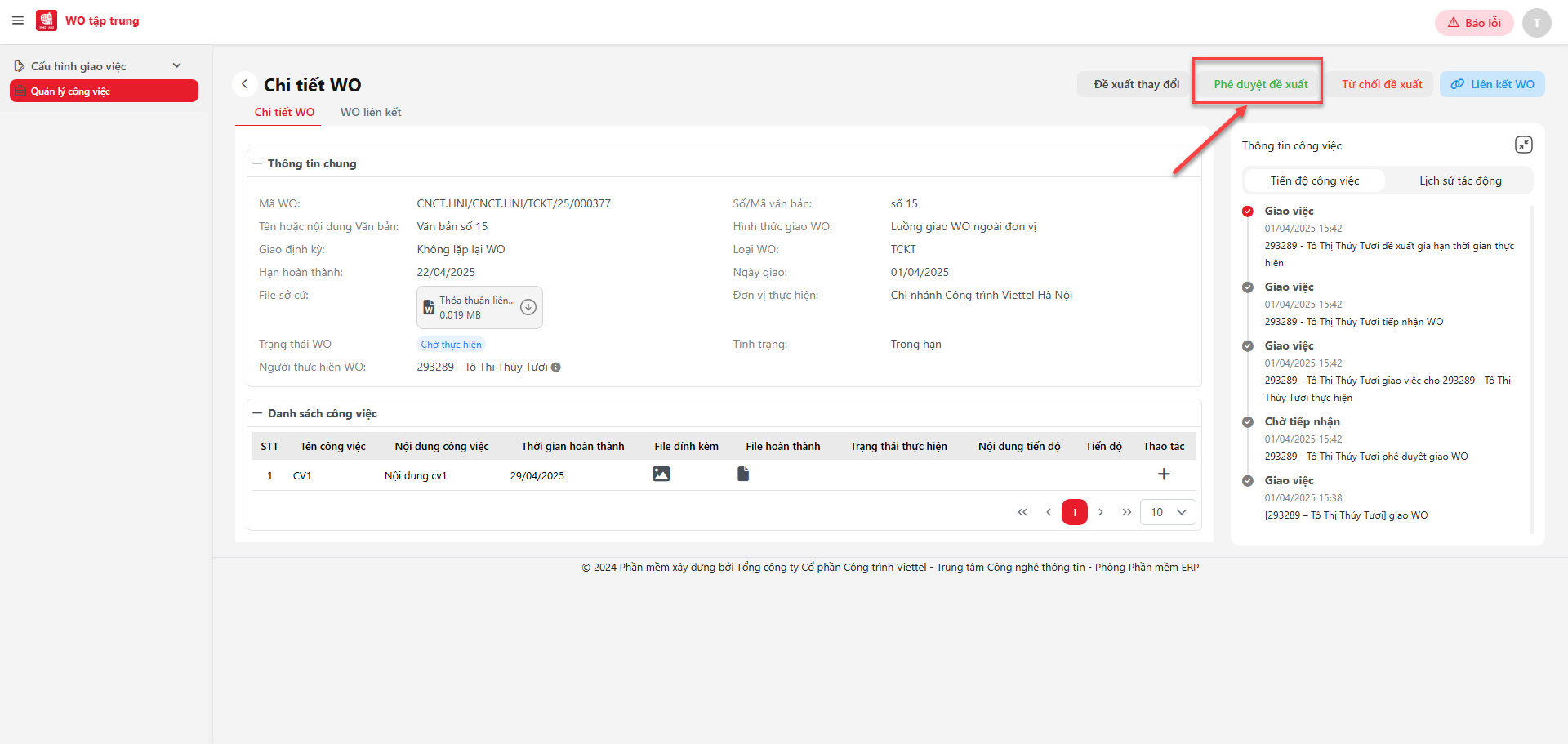This screenshot has height=744, width=1568.
Task: Go to the previous page arrow
Action: tap(1049, 512)
